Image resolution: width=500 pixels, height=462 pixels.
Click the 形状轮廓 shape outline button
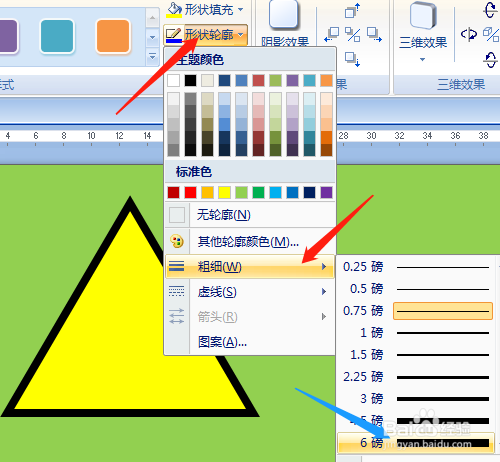pos(205,34)
